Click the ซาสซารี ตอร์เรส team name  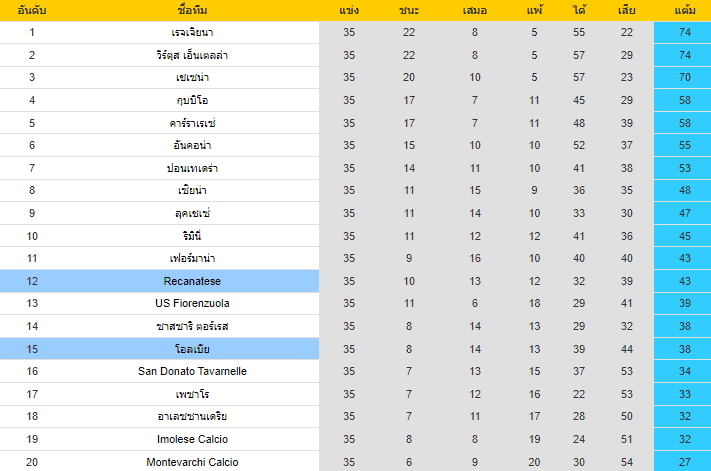[x=191, y=326]
